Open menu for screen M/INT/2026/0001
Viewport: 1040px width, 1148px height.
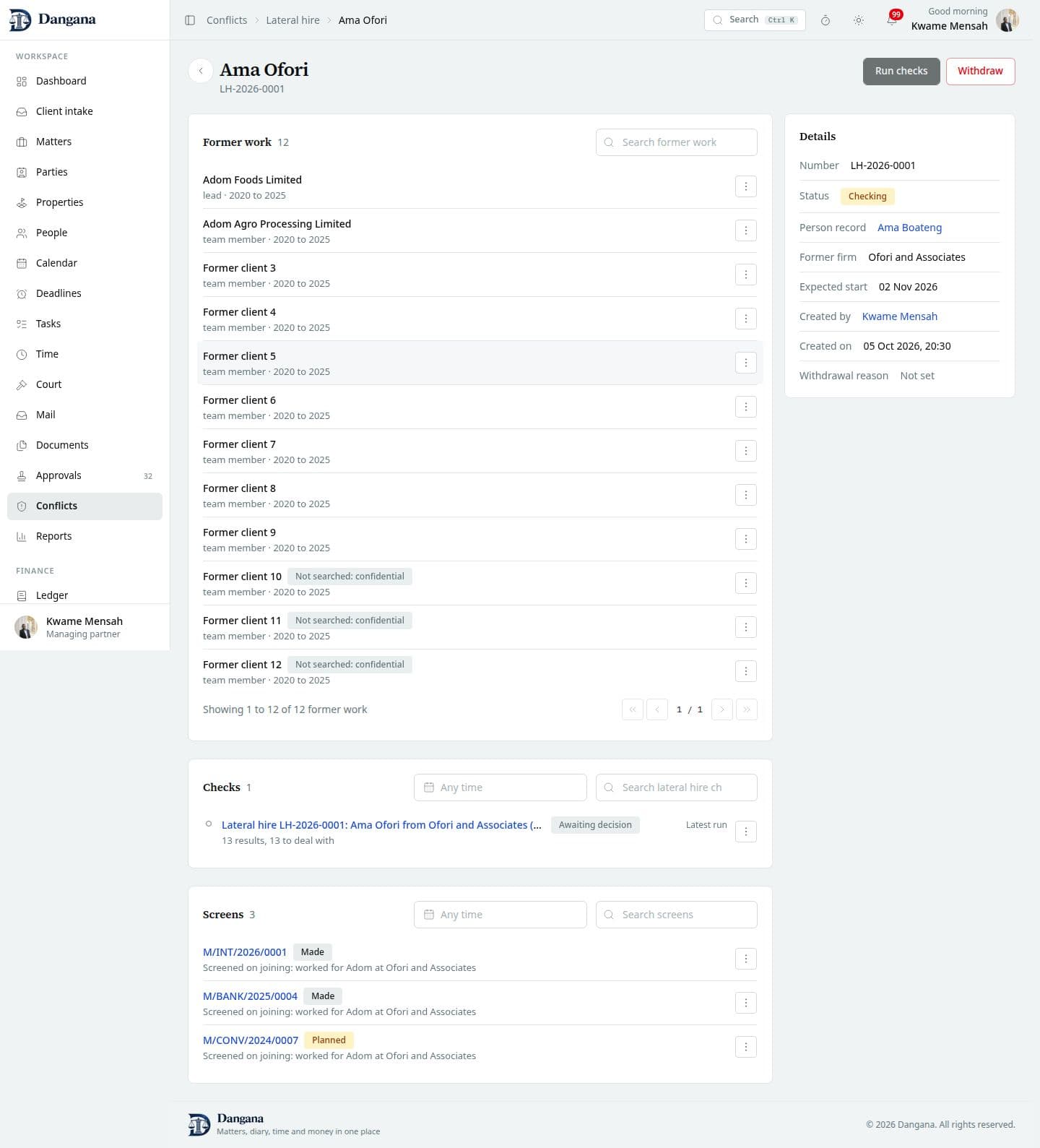point(746,959)
